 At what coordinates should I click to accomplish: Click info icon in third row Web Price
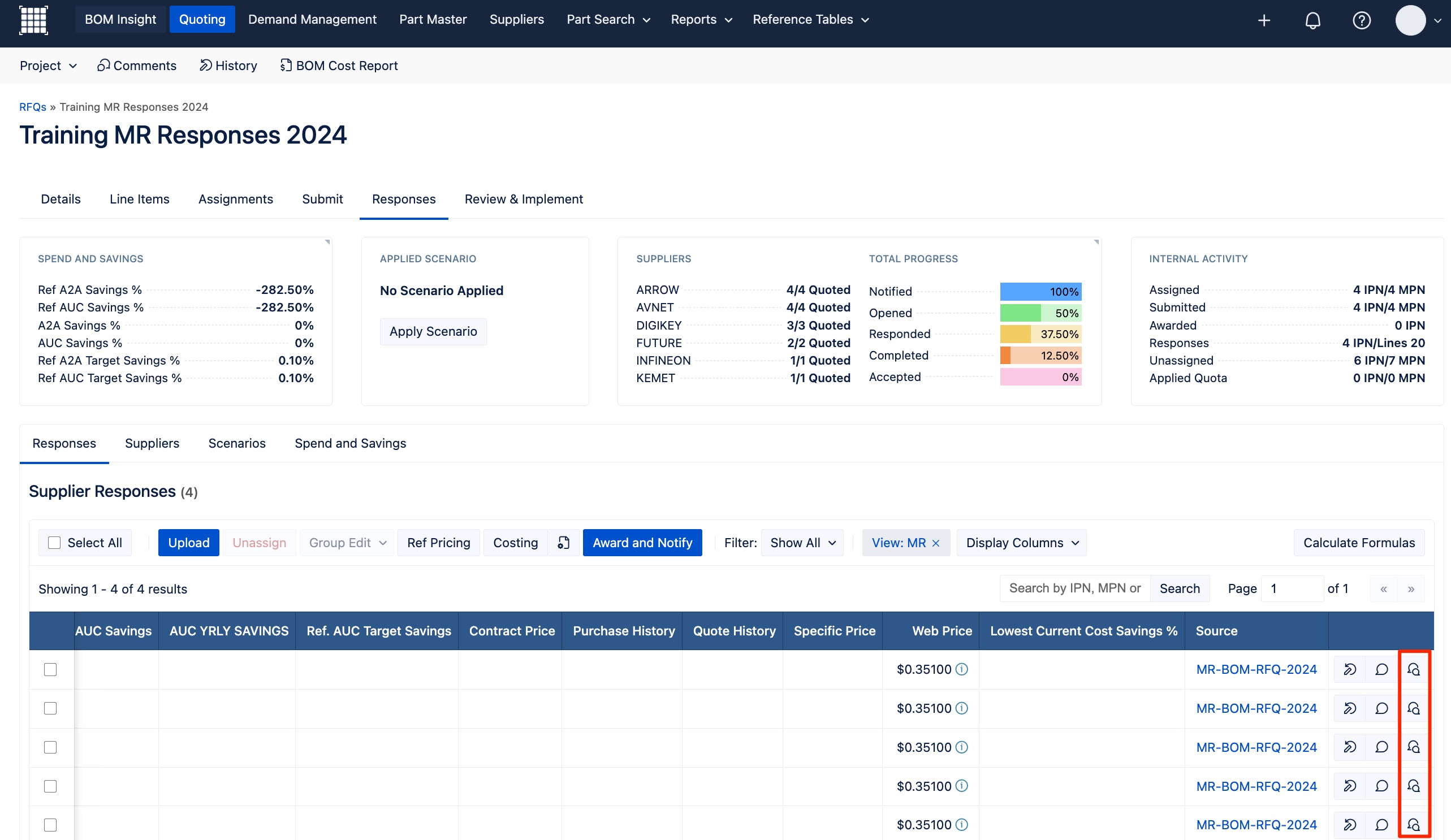coord(961,747)
